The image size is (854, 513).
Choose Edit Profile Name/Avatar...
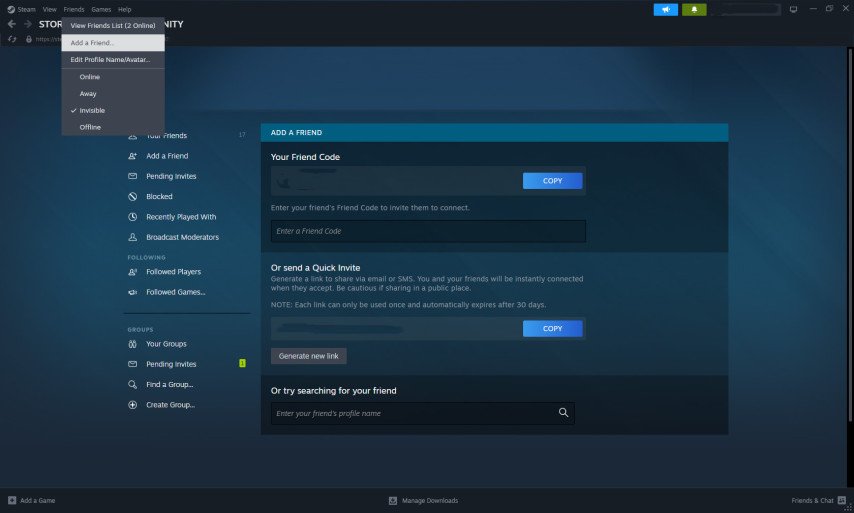pyautogui.click(x=113, y=59)
